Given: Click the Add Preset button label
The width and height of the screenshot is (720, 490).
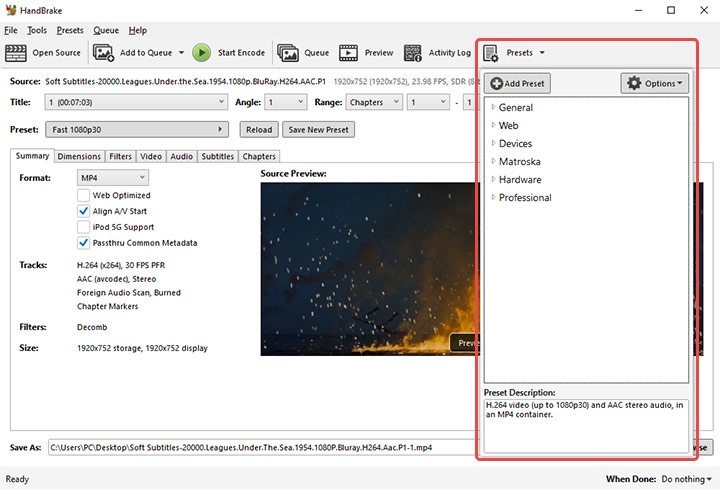Looking at the screenshot, I should (x=524, y=84).
